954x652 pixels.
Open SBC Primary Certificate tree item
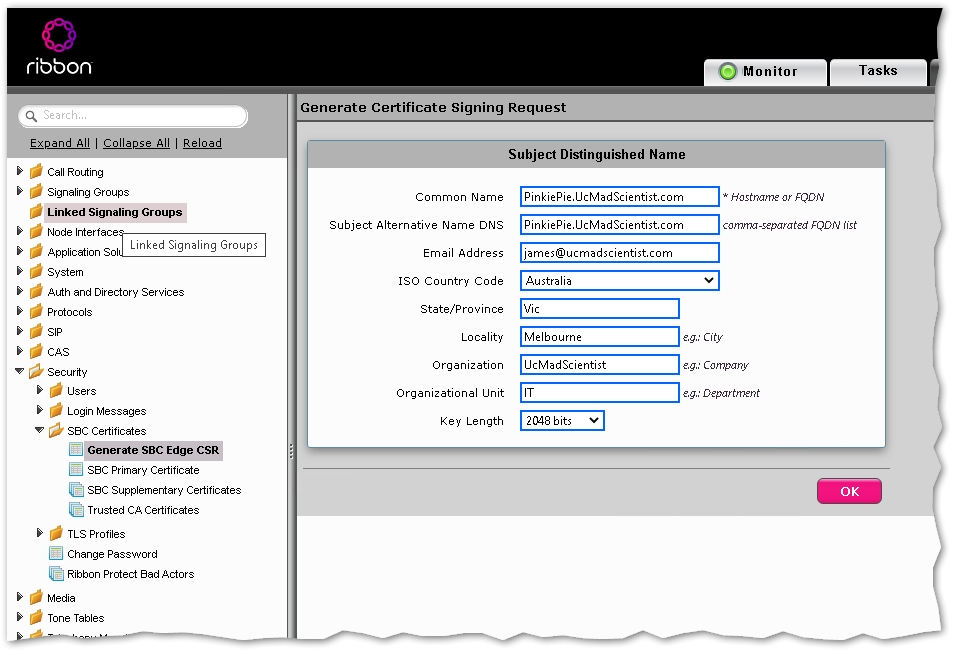[143, 470]
